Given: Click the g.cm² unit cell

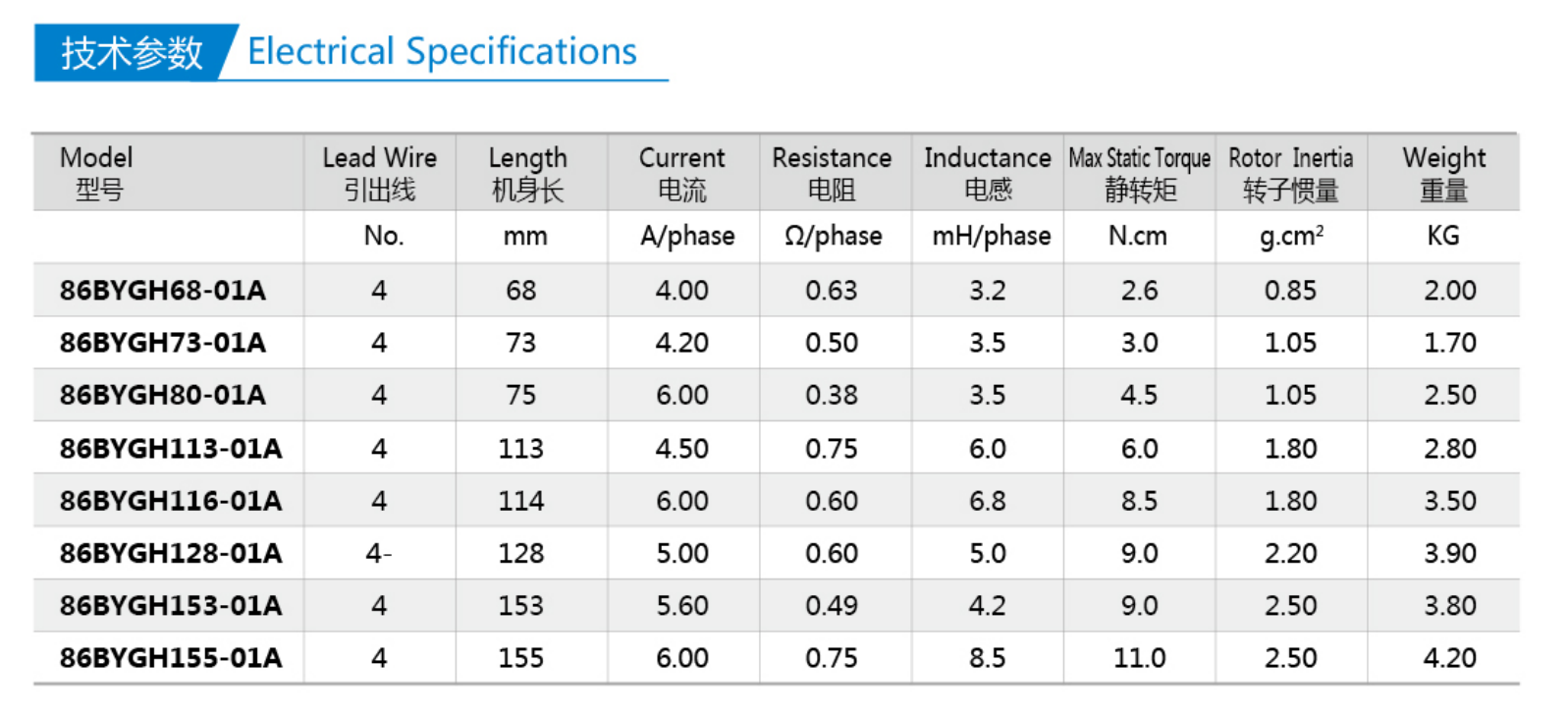Looking at the screenshot, I should click(x=1291, y=236).
